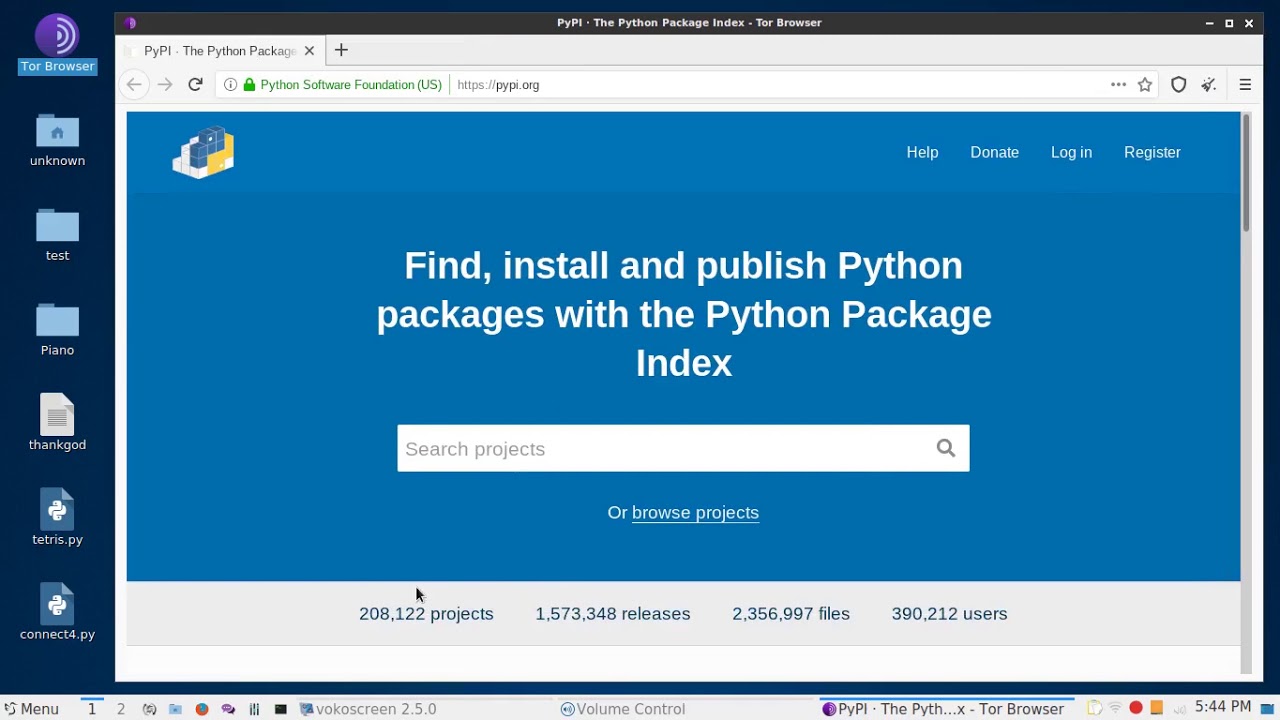This screenshot has width=1280, height=720.
Task: Click Register in header
Action: (x=1152, y=152)
